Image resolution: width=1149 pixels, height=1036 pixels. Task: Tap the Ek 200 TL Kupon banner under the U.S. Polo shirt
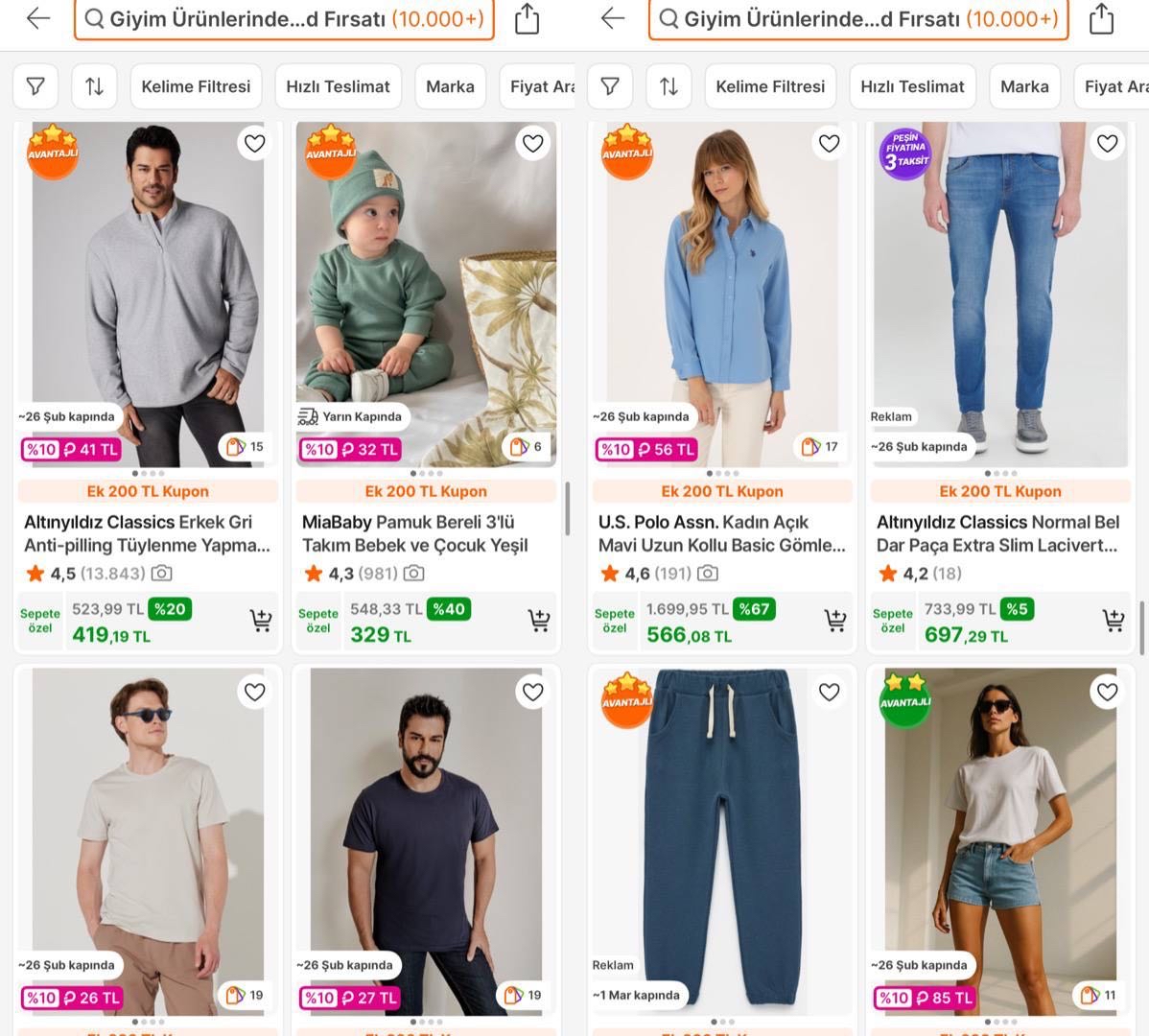722,491
